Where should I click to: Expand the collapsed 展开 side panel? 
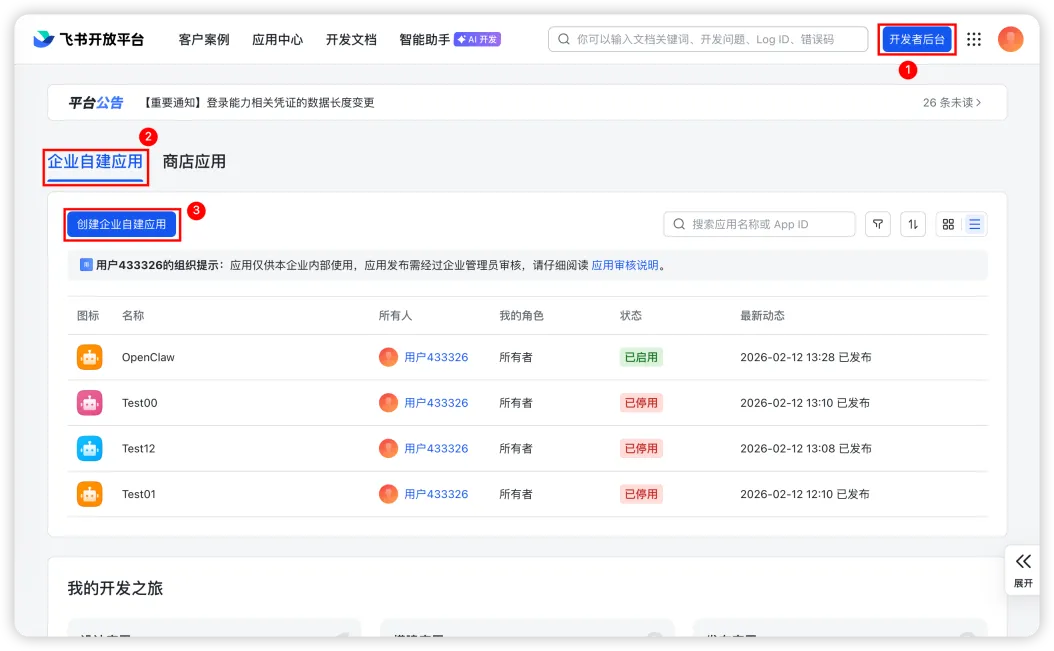tap(1022, 569)
